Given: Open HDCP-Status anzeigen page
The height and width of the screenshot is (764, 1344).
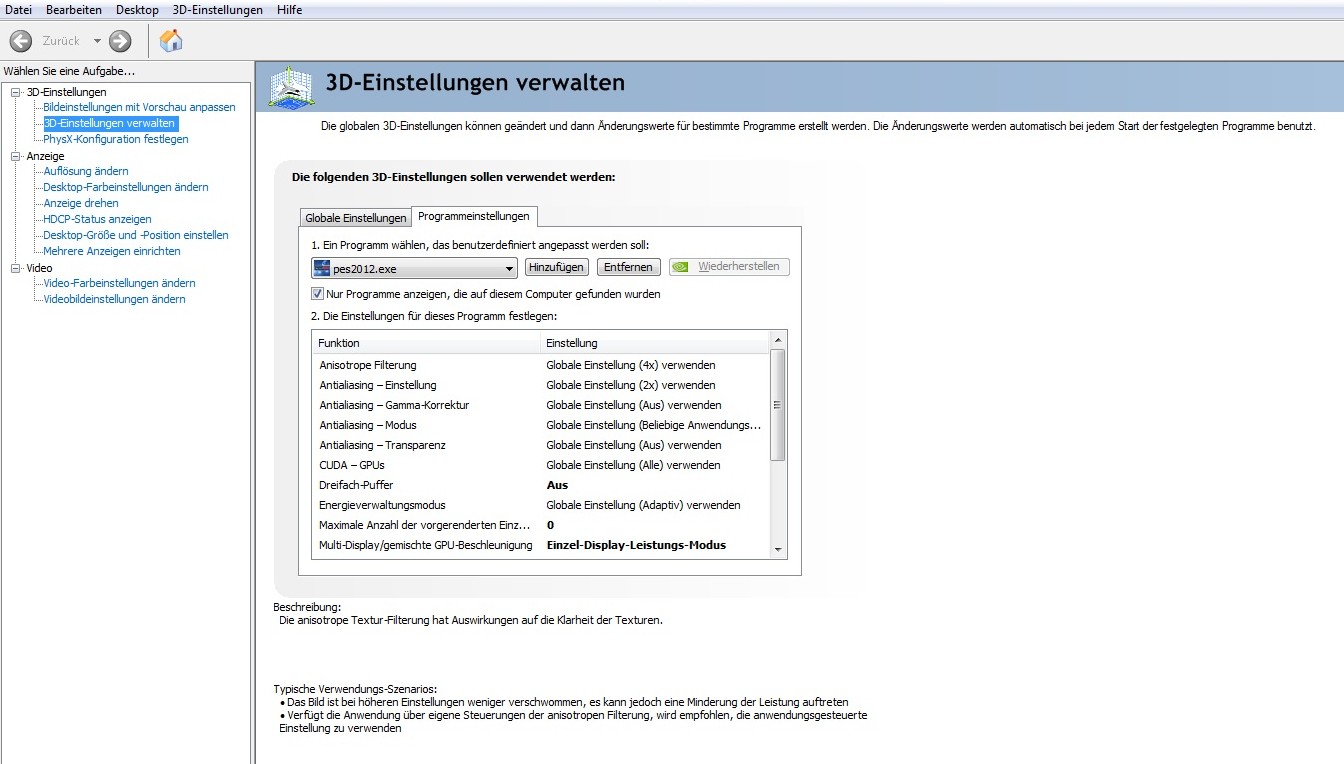Looking at the screenshot, I should pyautogui.click(x=97, y=219).
